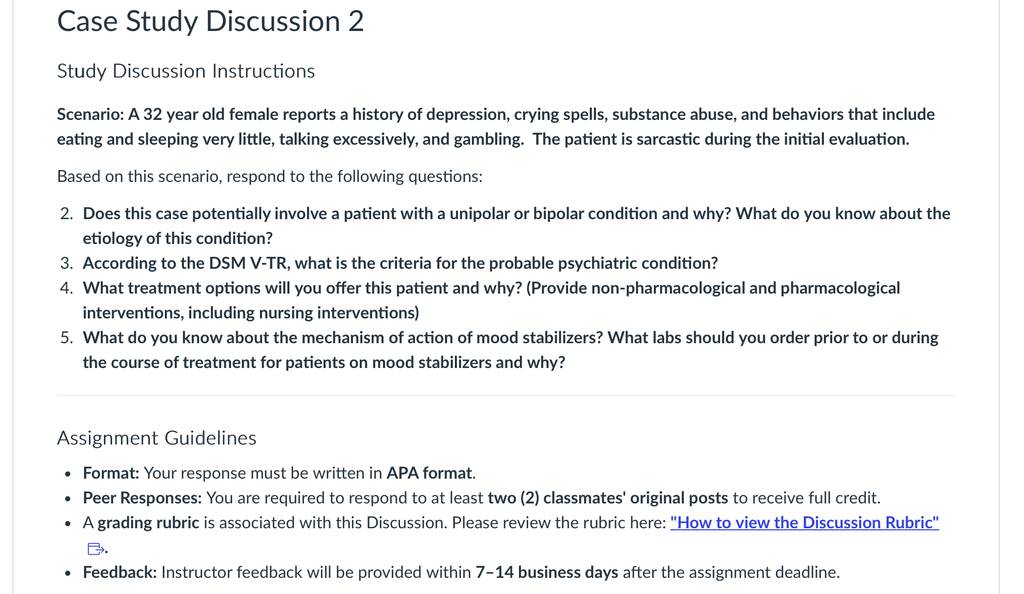This screenshot has height=594, width=1024.
Task: Click "two (2) classmates' original posts" text
Action: (x=608, y=498)
